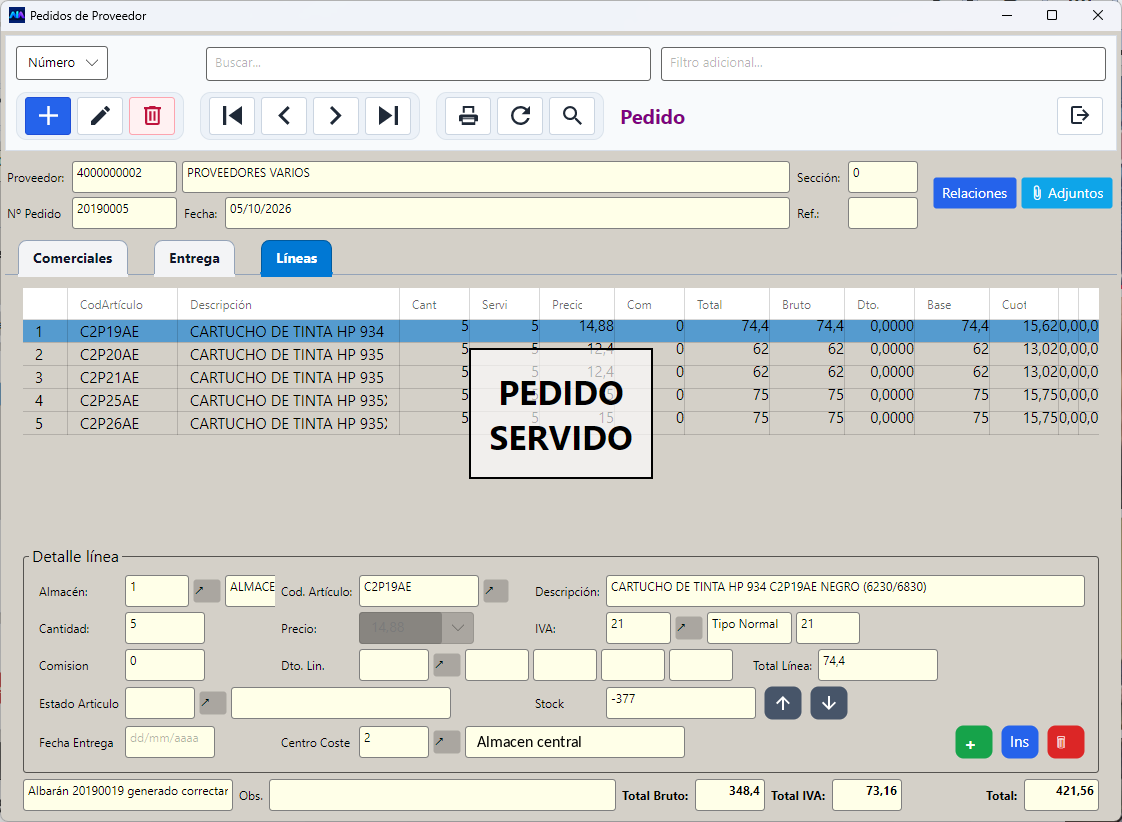Select row with article C2P26AE

[561, 423]
